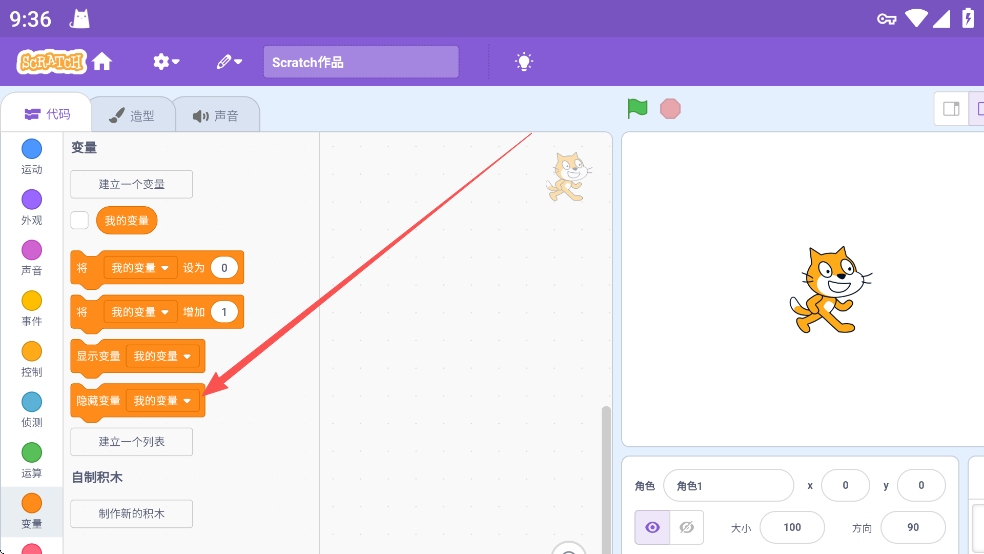The width and height of the screenshot is (984, 554).
Task: Switch to the 造型 costumes tab
Action: [132, 115]
